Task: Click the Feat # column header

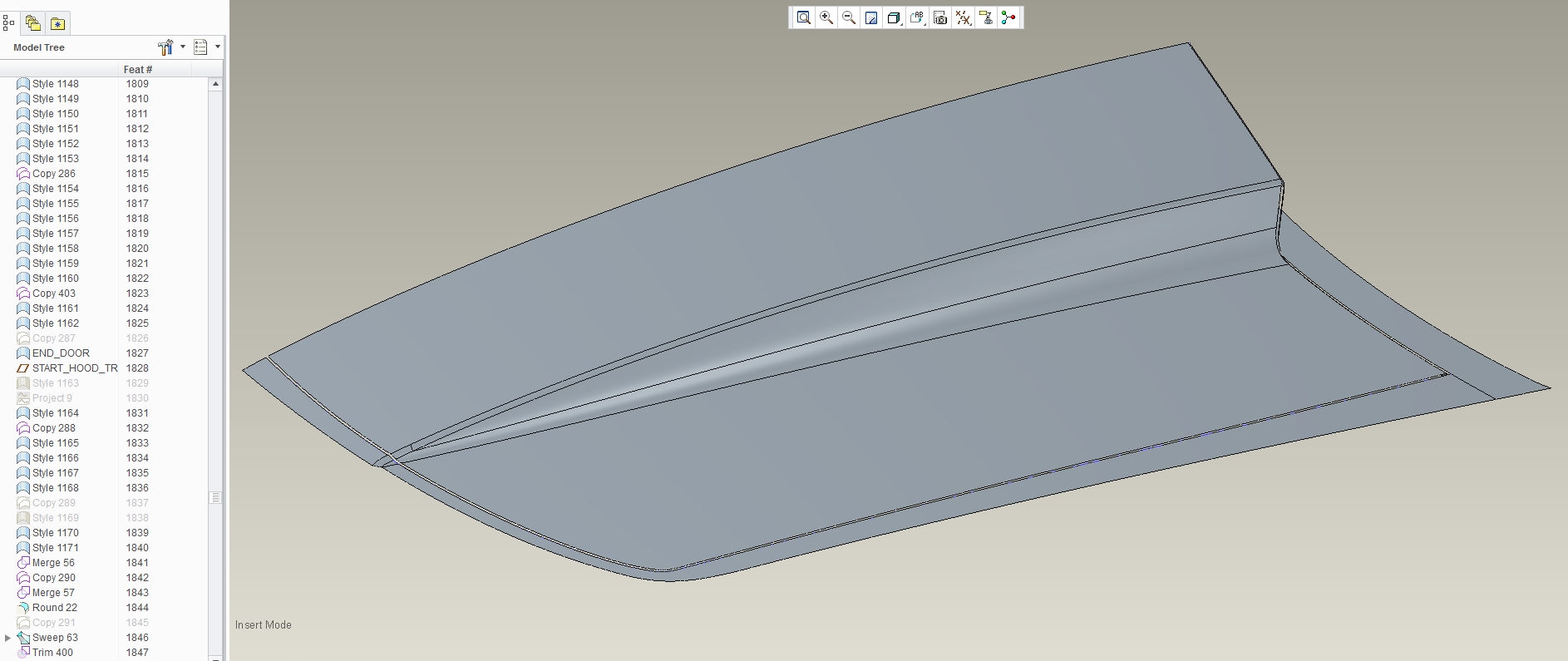Action: (x=138, y=70)
